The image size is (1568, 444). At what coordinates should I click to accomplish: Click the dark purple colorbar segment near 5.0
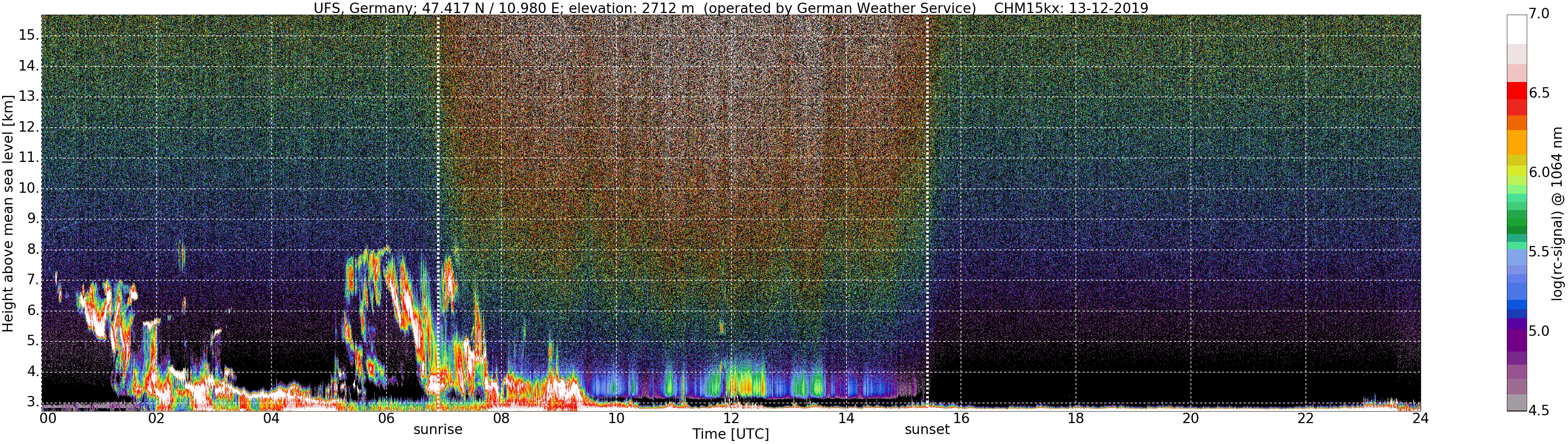tap(1517, 341)
